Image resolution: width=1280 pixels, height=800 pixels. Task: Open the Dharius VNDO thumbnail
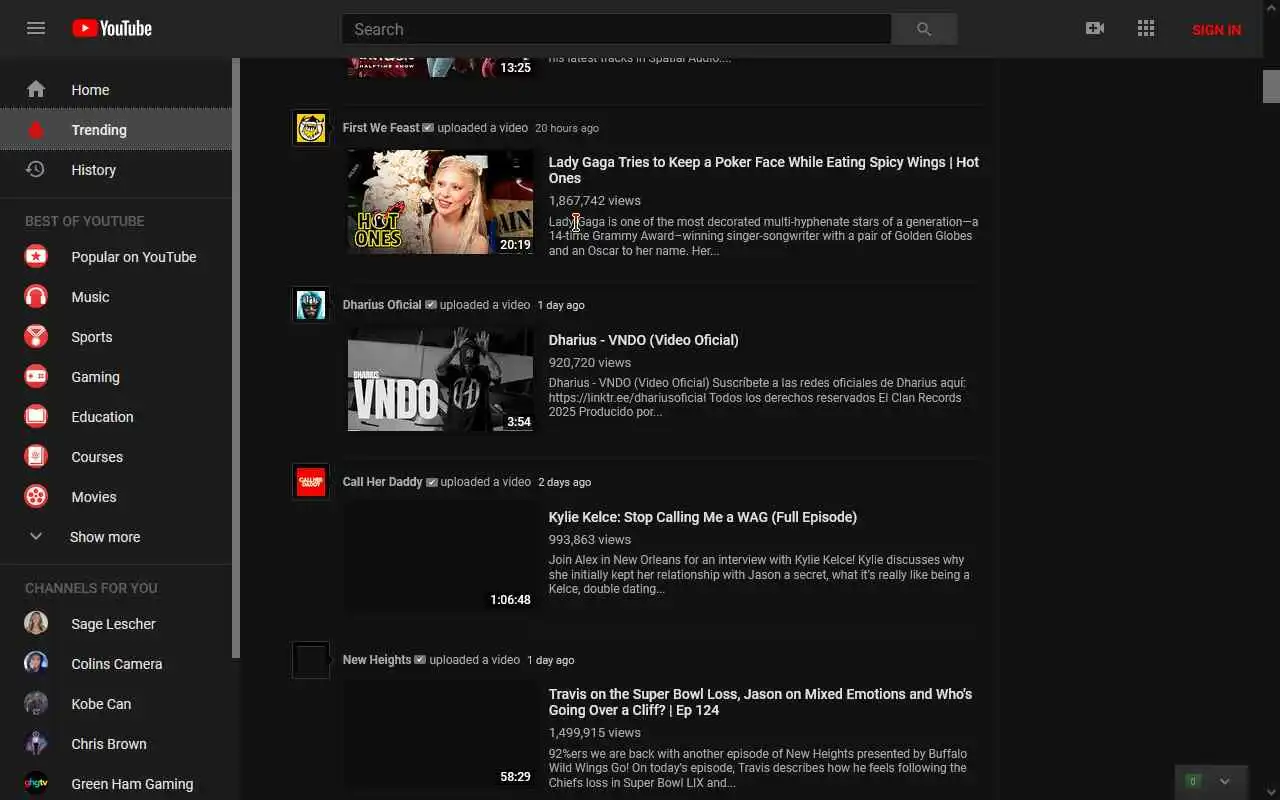[440, 379]
